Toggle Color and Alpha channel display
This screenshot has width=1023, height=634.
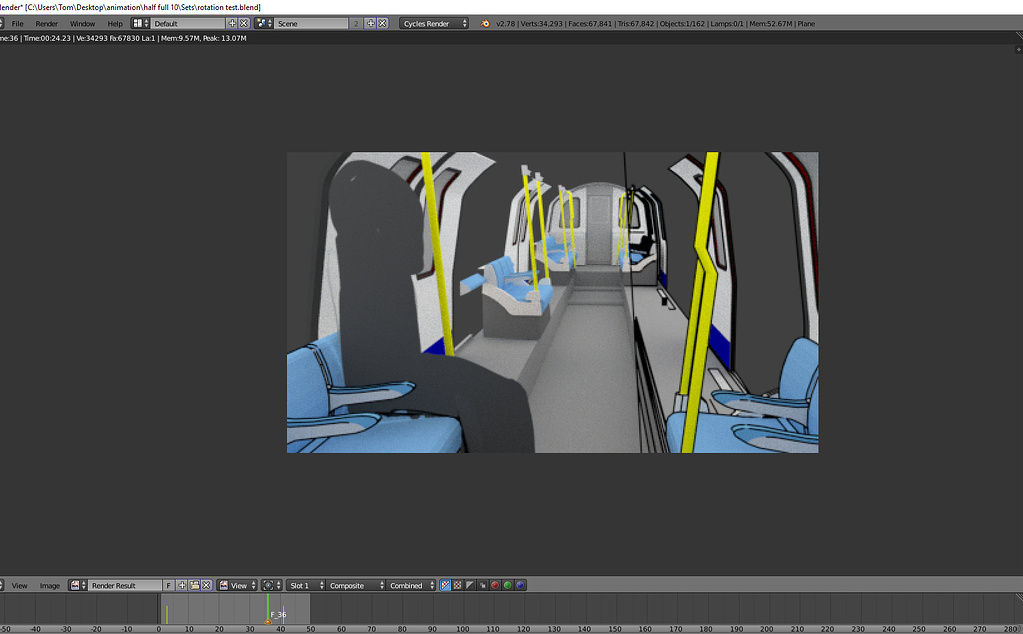click(445, 586)
